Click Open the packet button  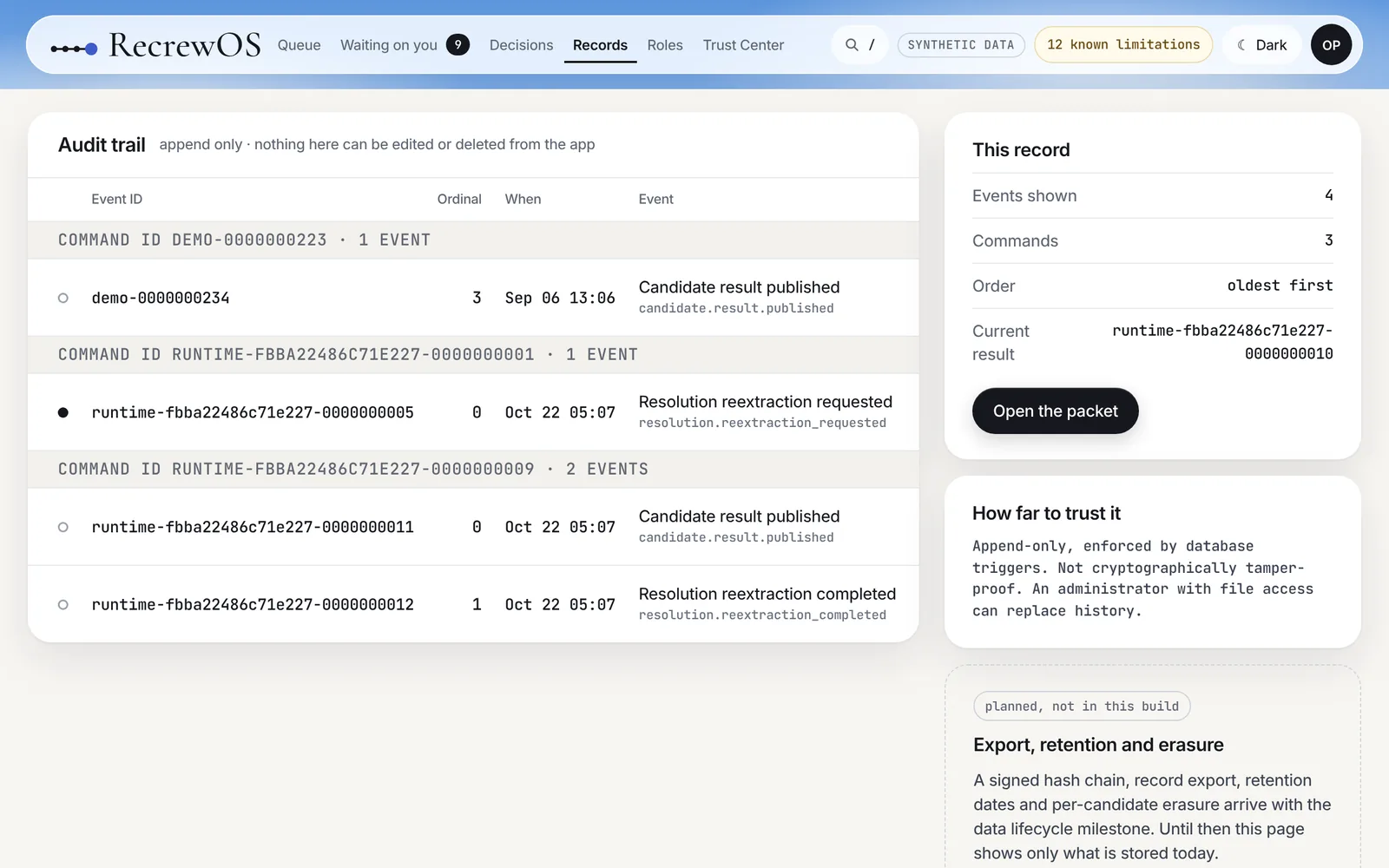tap(1055, 411)
